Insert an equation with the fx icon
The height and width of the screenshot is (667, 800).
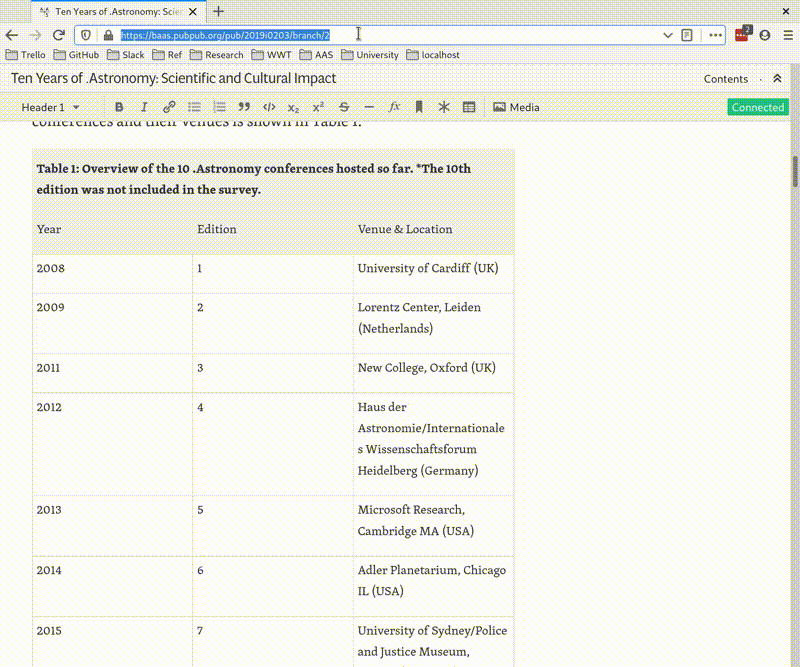[x=394, y=107]
